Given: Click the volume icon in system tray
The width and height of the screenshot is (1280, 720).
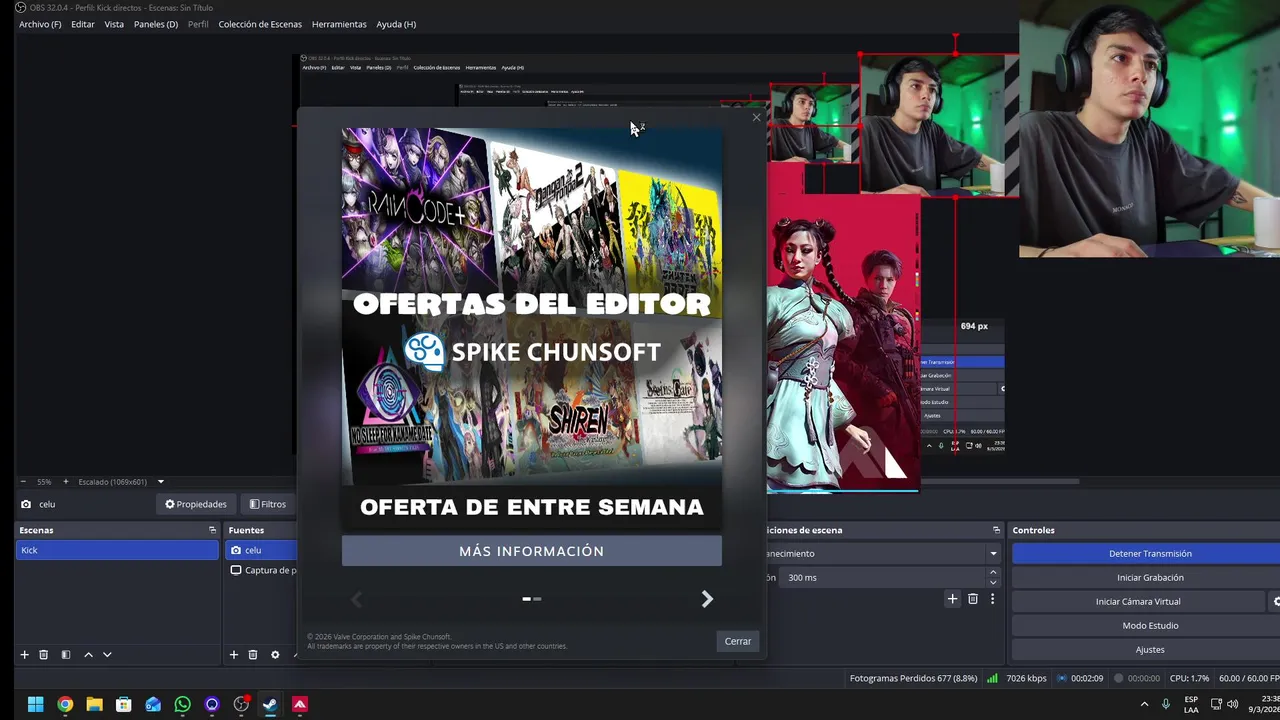Looking at the screenshot, I should [1232, 704].
